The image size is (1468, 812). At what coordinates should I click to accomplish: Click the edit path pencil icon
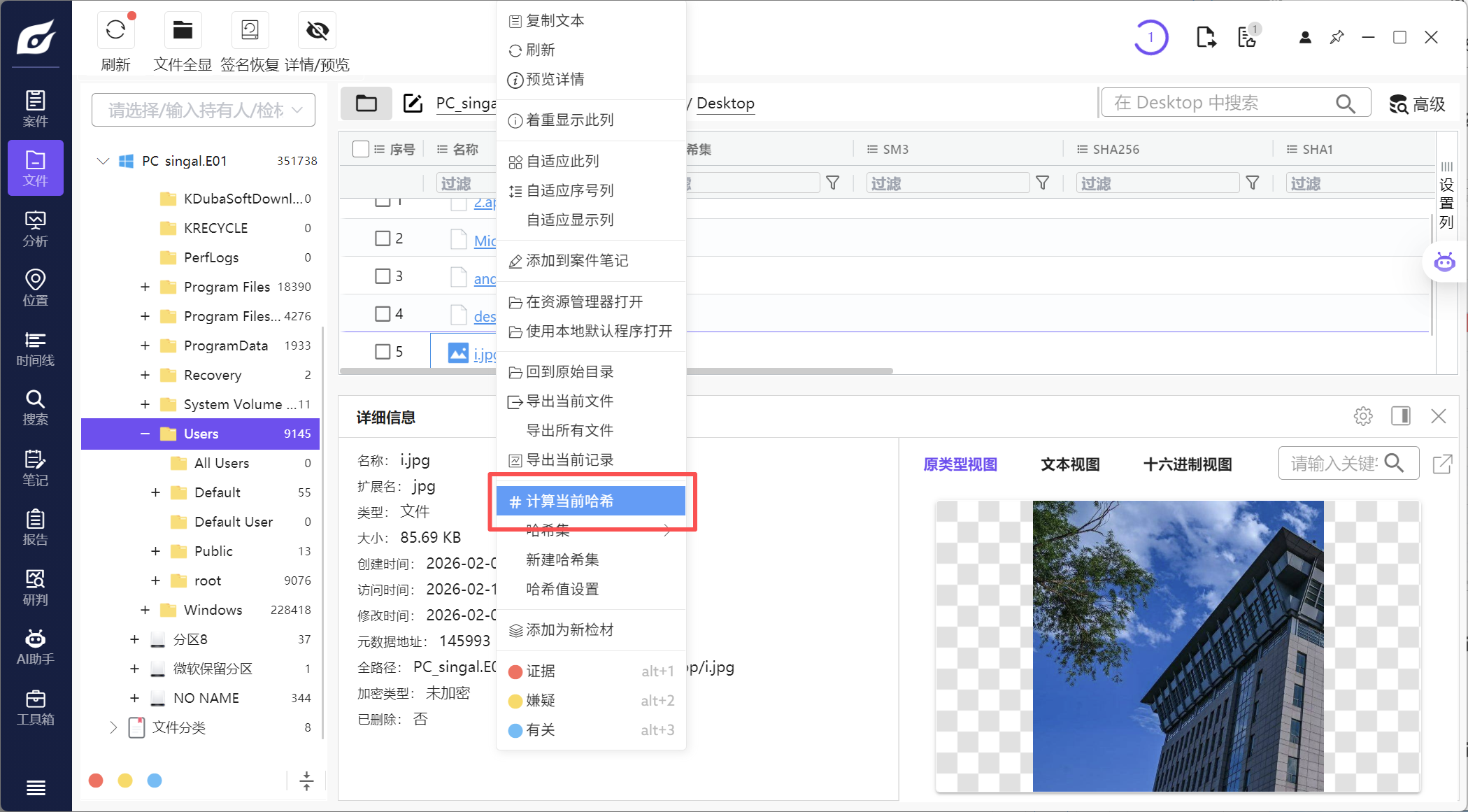(x=413, y=104)
